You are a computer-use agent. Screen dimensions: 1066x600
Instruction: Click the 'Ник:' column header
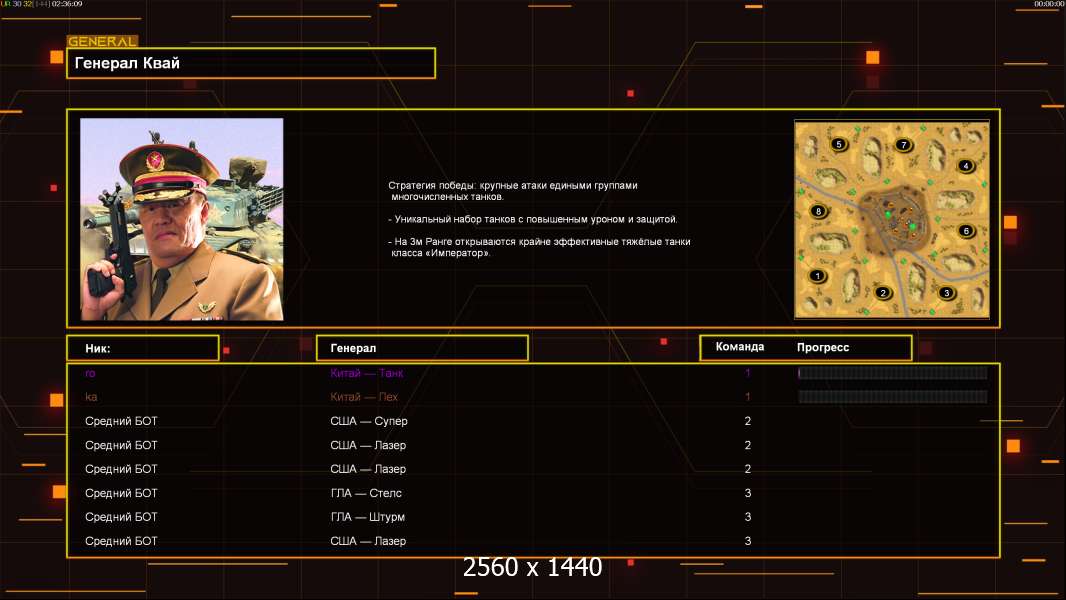pos(142,348)
